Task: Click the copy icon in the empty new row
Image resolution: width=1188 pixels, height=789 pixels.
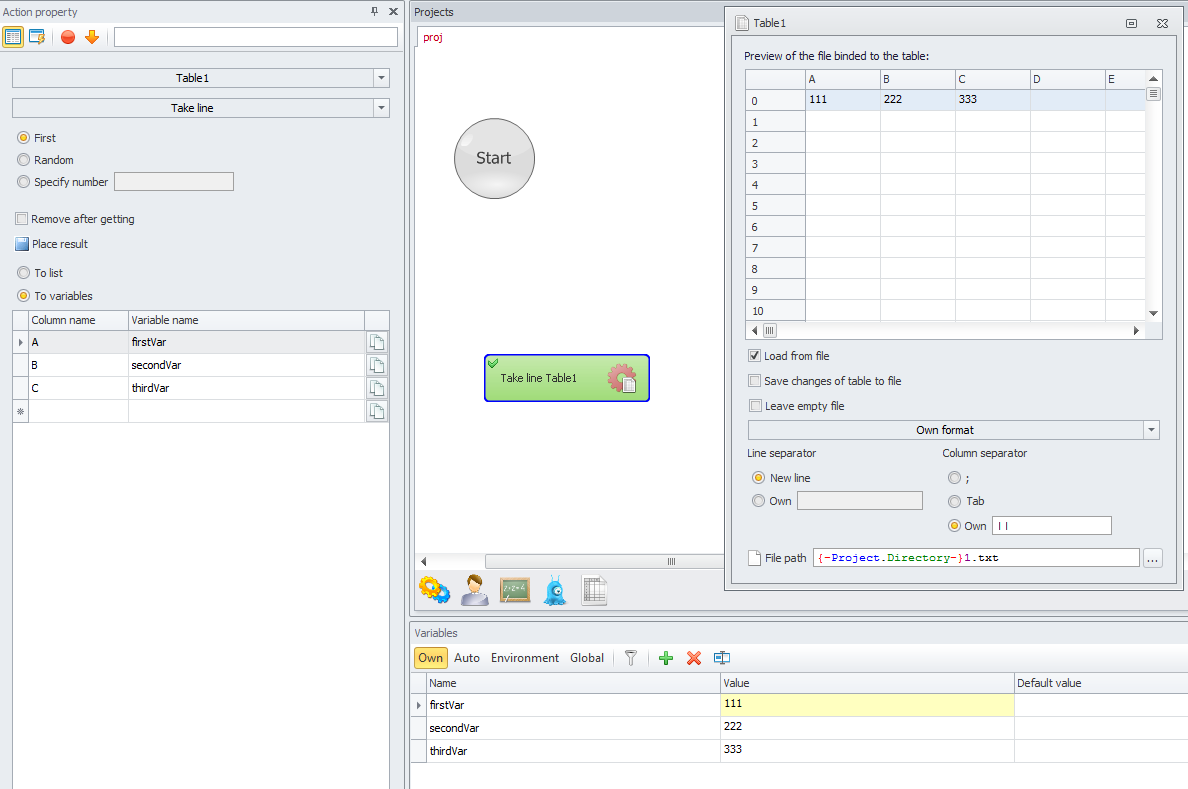Action: coord(377,411)
